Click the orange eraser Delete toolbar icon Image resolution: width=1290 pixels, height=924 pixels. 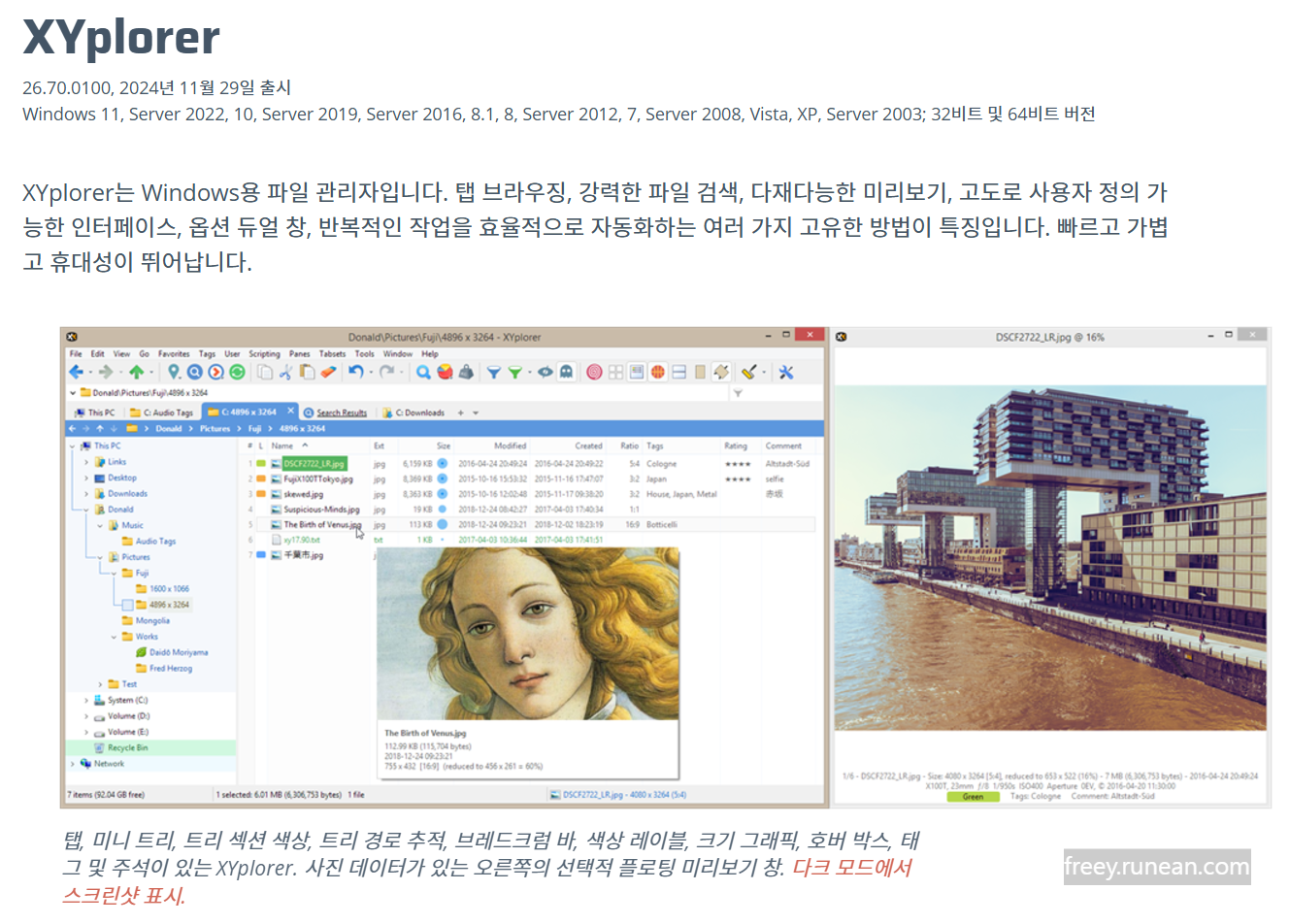click(328, 373)
